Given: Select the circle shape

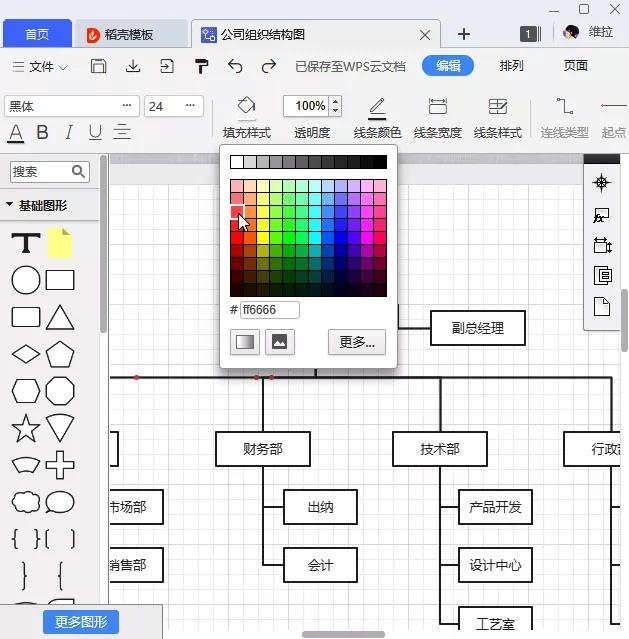Looking at the screenshot, I should pyautogui.click(x=26, y=280).
